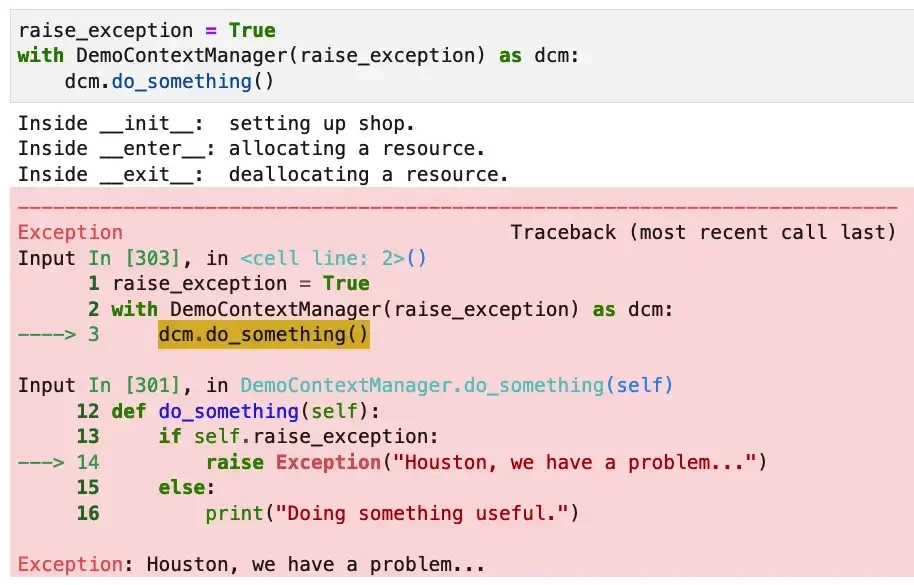Click the red 'Exception' heading atop the traceback

(x=70, y=232)
